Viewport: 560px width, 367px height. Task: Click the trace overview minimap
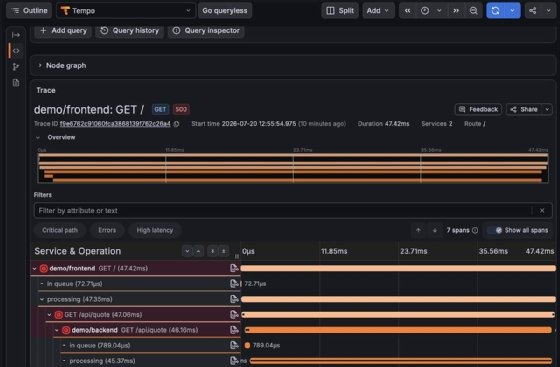pos(293,168)
